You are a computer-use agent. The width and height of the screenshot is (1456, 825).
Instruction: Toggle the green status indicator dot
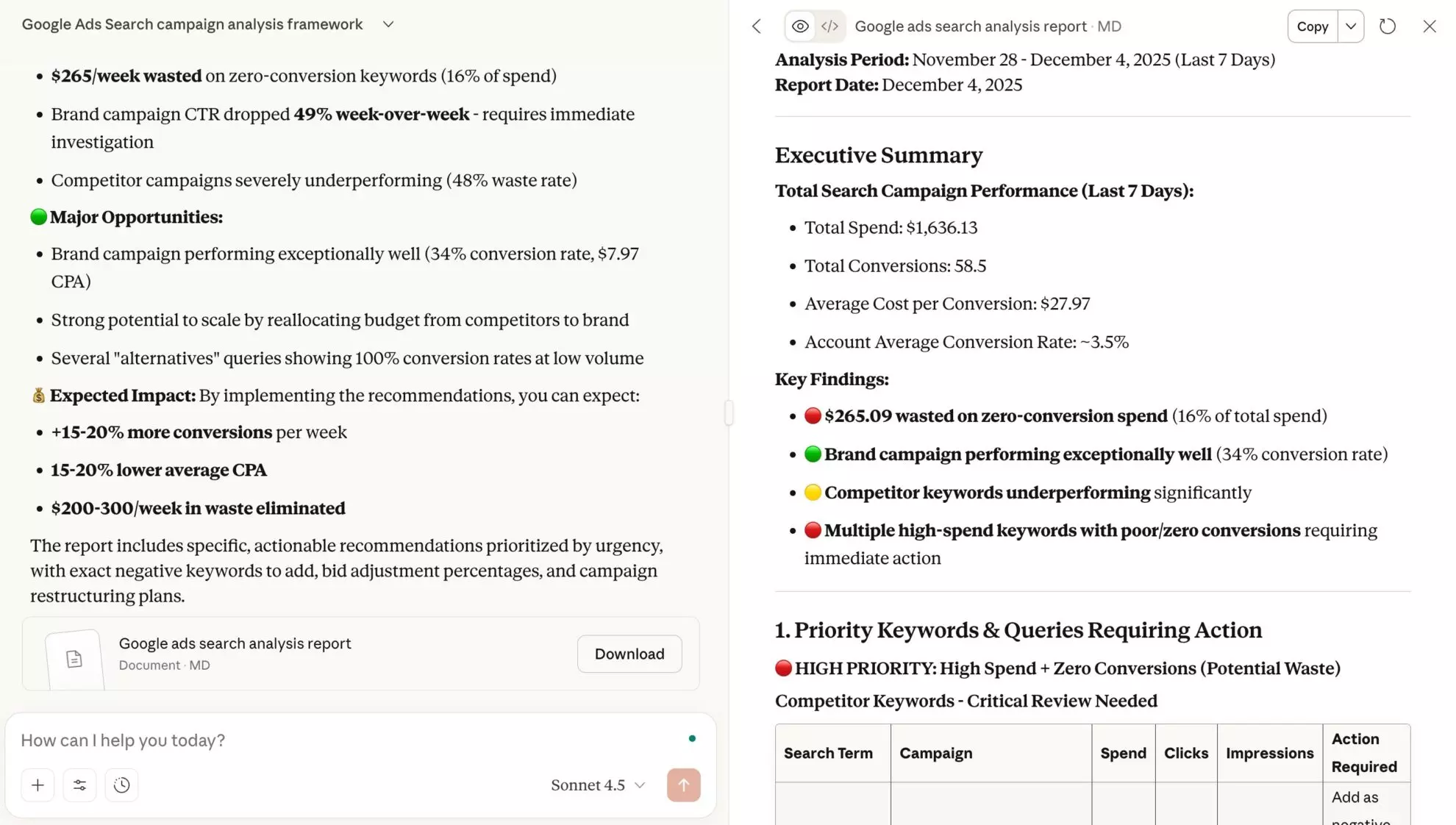tap(691, 738)
